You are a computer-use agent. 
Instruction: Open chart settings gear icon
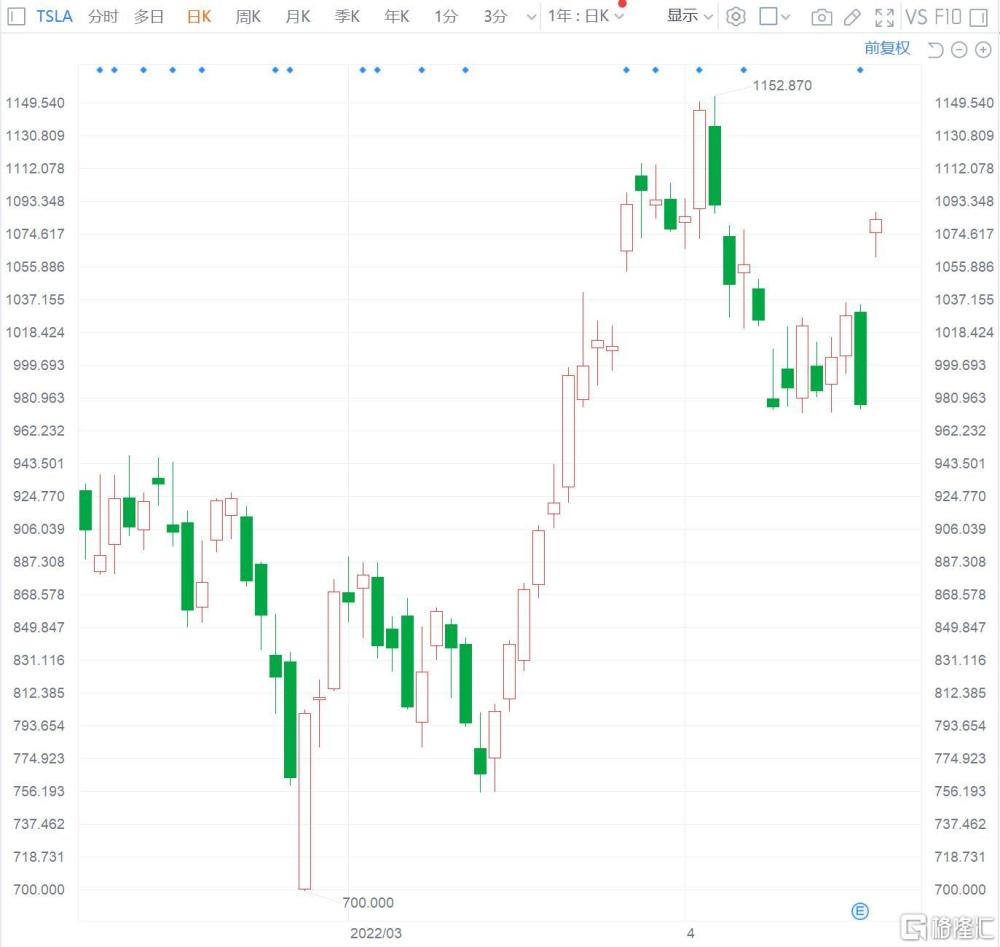coord(736,17)
